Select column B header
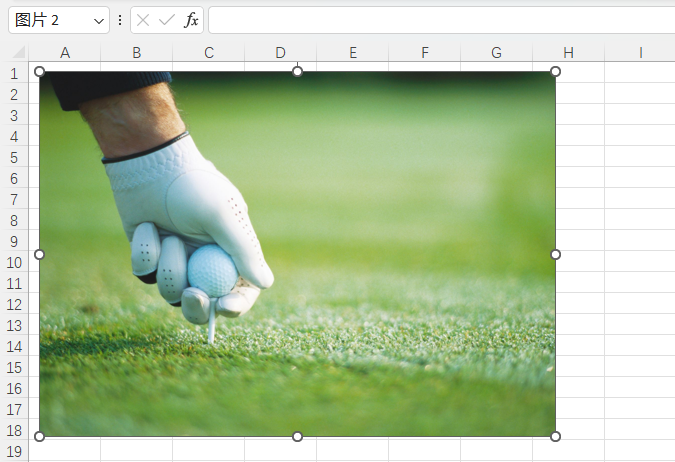Viewport: 675px width, 462px height. (136, 53)
